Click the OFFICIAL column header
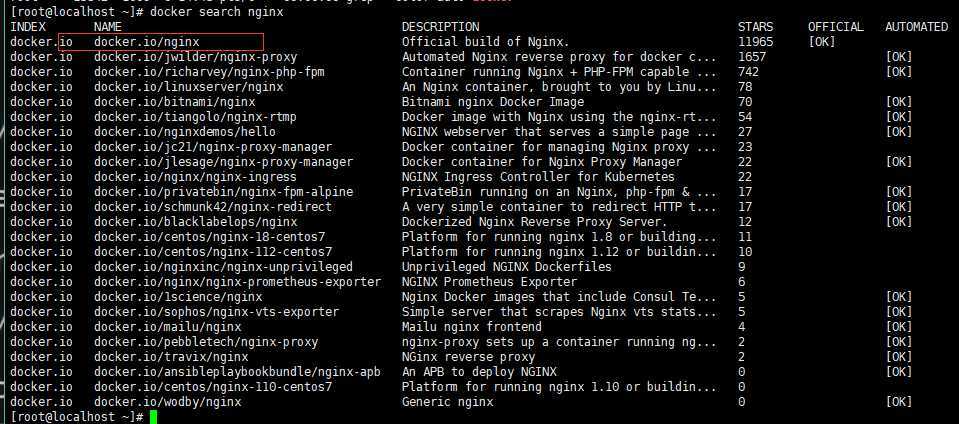959x424 pixels. click(835, 27)
